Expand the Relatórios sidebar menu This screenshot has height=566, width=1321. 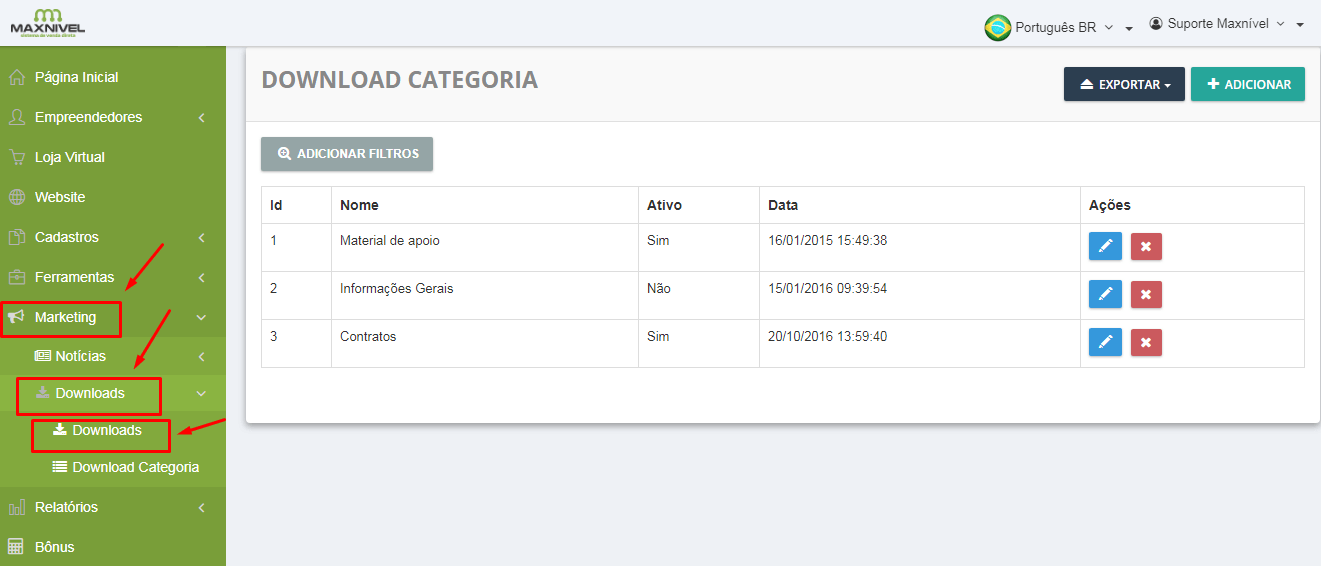[67, 507]
